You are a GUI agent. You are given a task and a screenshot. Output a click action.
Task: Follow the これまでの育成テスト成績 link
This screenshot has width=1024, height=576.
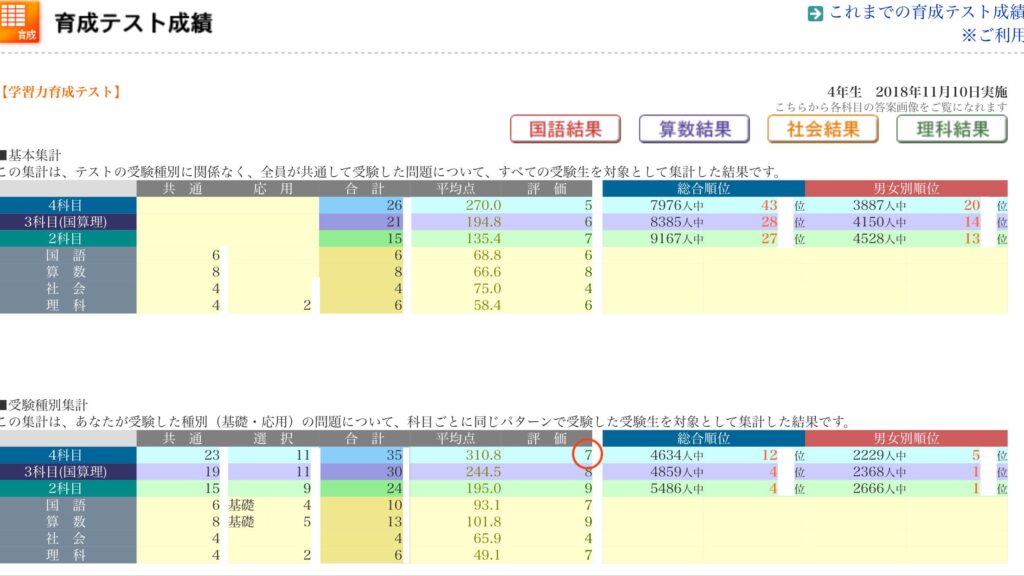point(926,12)
